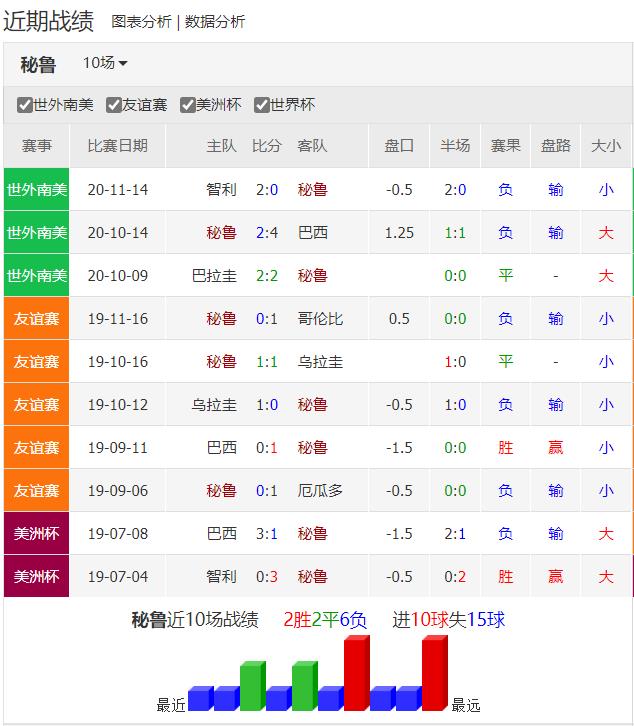Disable the 美洲杯 checkbox
The width and height of the screenshot is (634, 726).
(x=187, y=105)
